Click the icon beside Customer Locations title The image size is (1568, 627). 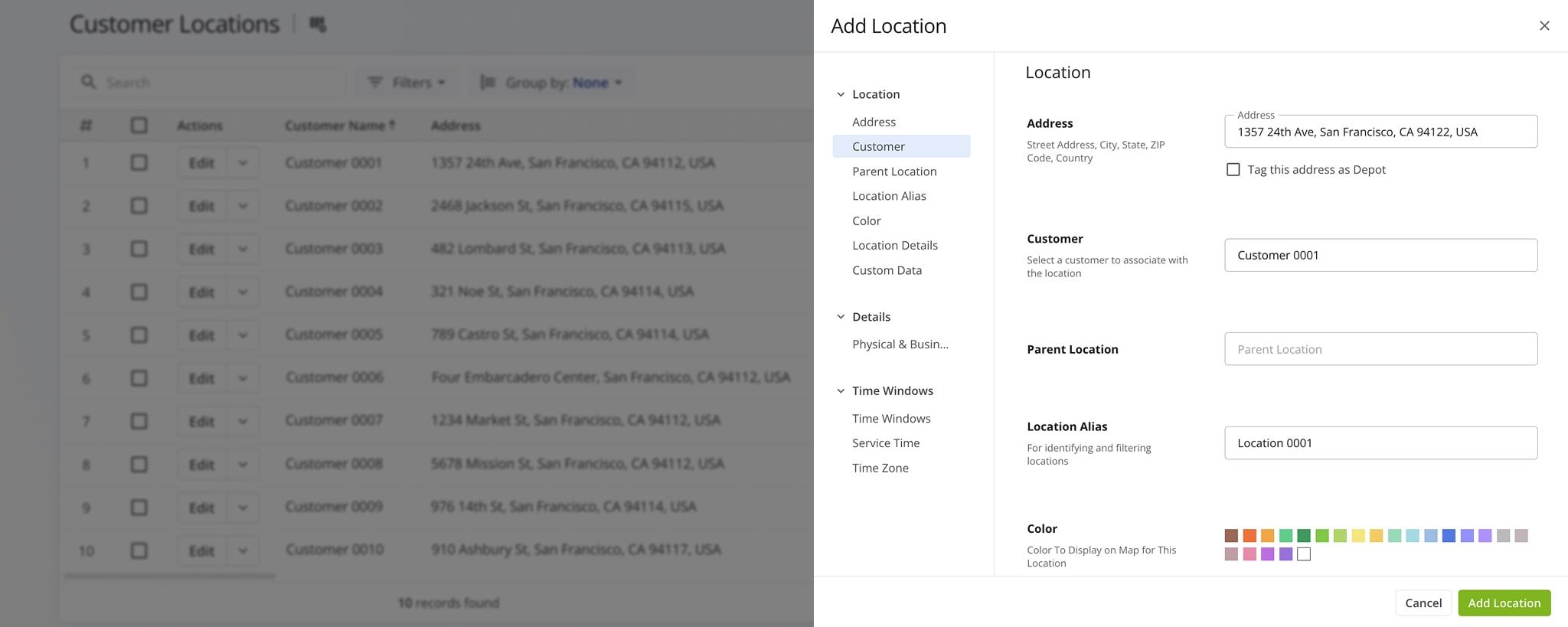318,24
